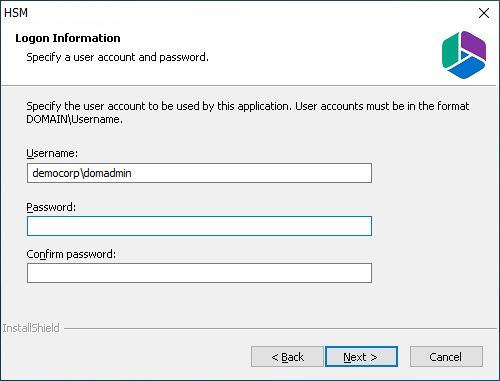The image size is (500, 381).
Task: Close the HSM installer window
Action: click(x=484, y=13)
